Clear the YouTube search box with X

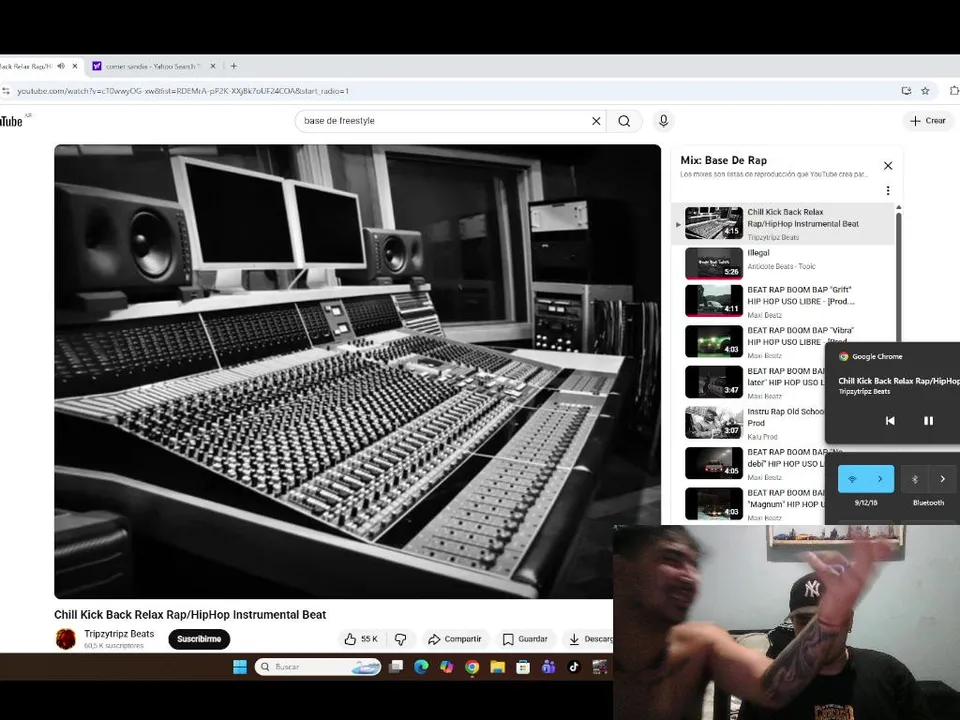coord(596,121)
